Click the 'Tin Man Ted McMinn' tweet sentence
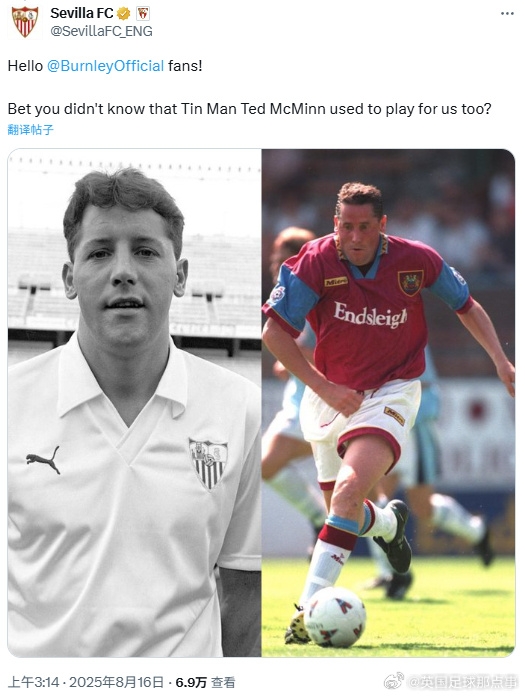Viewport: 525px width, 697px height. tap(249, 109)
